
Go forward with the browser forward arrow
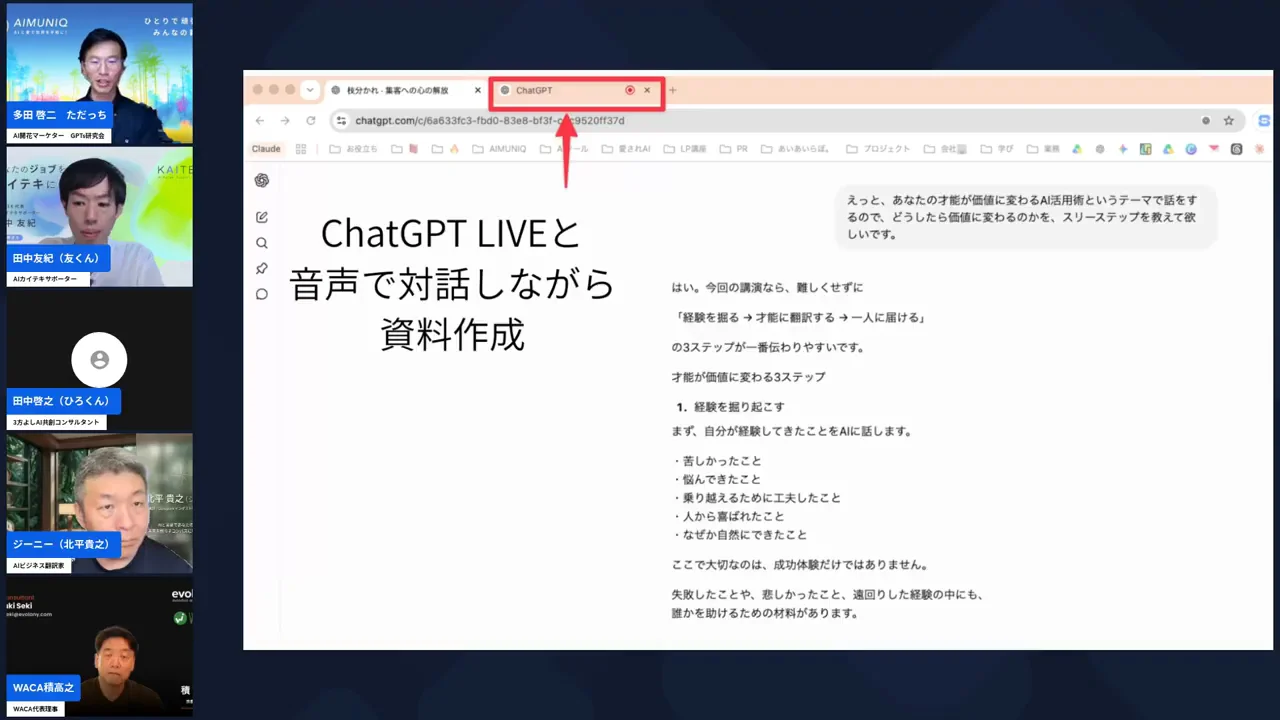(285, 120)
